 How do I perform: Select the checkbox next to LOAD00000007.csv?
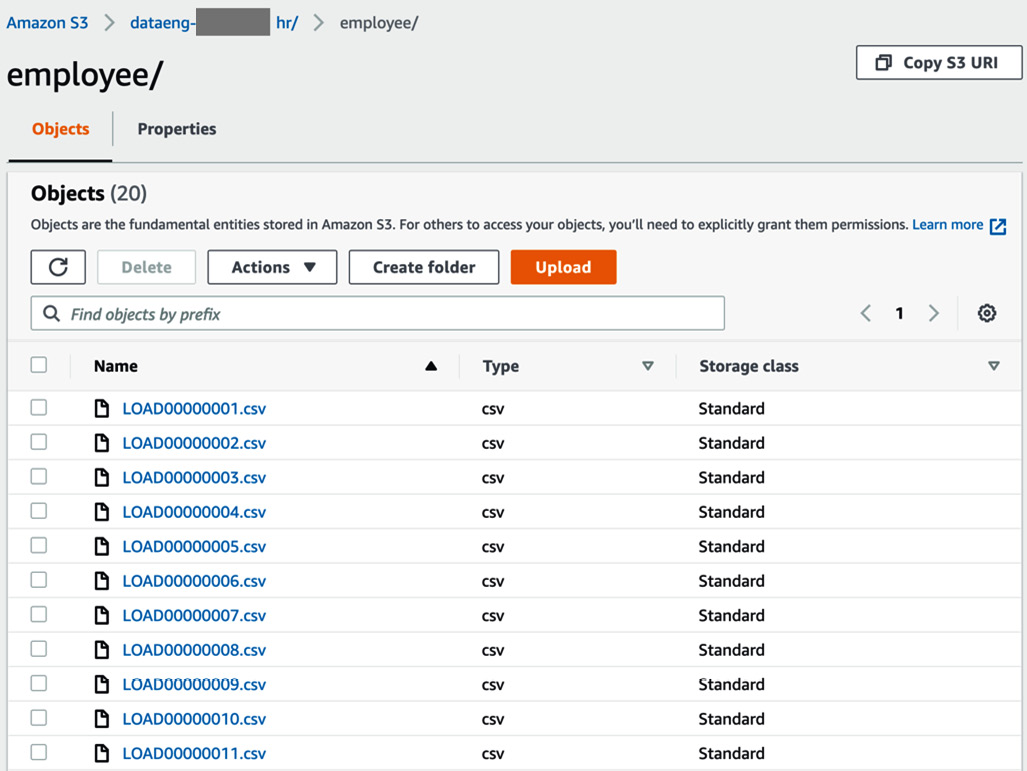[37, 614]
